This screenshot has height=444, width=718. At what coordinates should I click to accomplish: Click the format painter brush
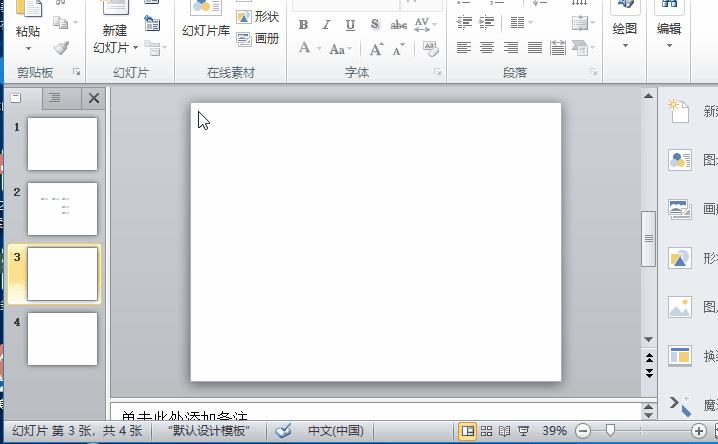click(x=61, y=48)
